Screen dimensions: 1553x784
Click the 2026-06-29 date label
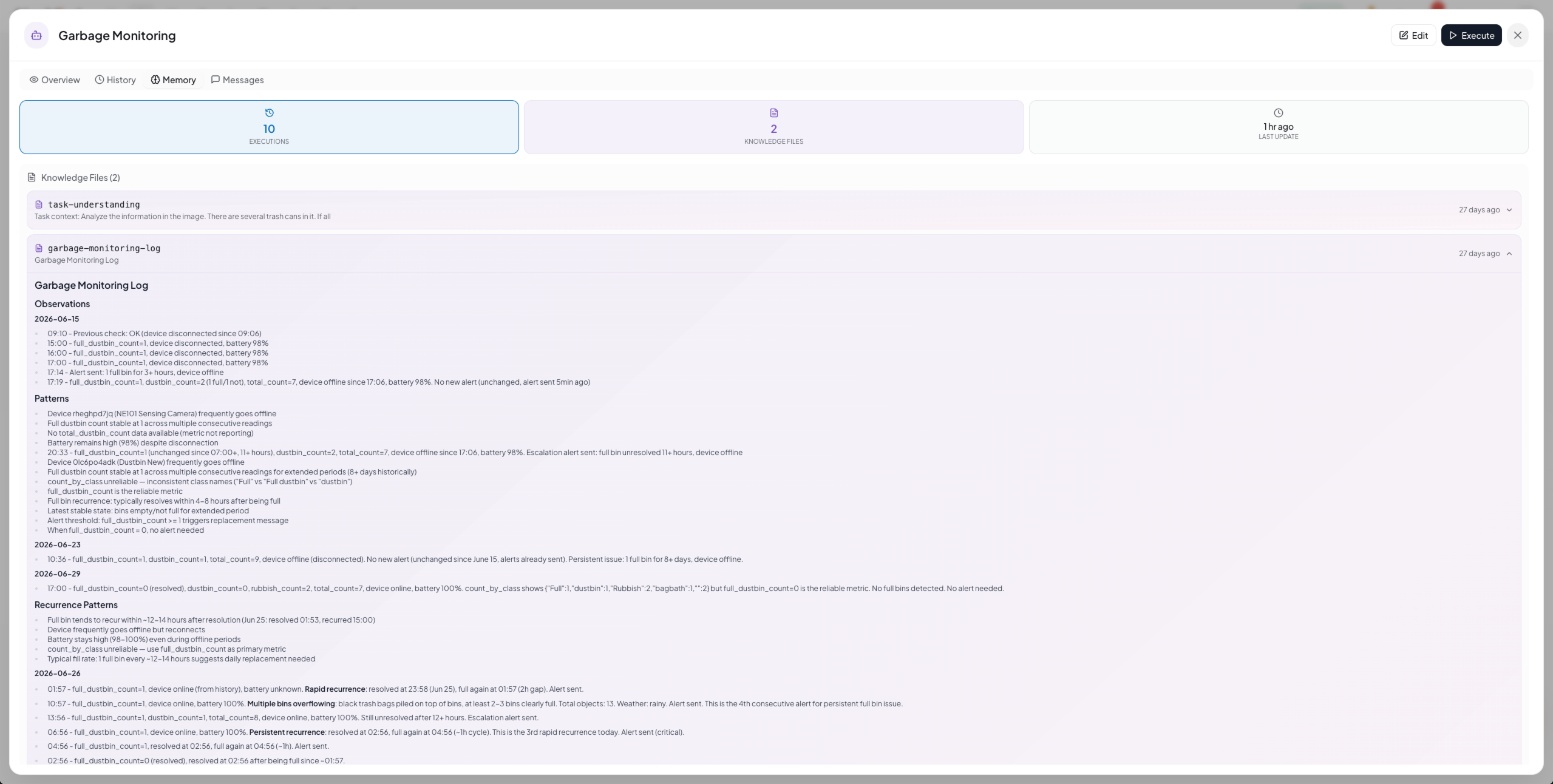point(57,574)
